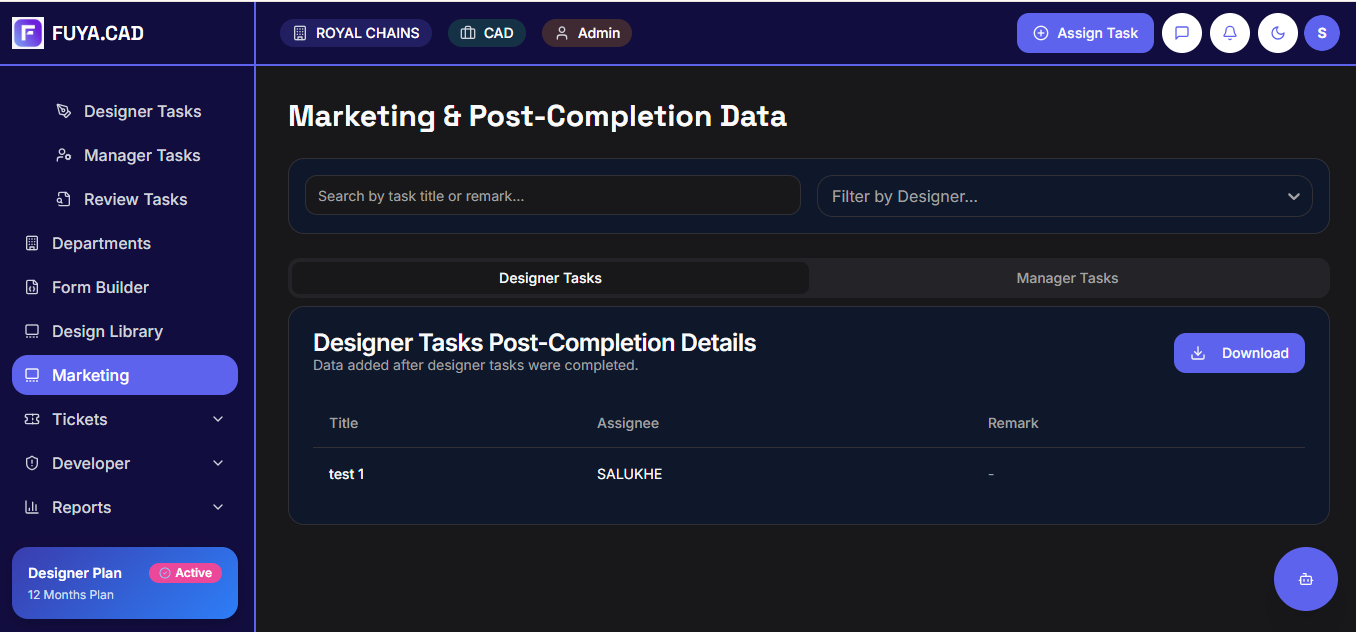Toggle dark mode moon icon
1356x632 pixels.
(1278, 33)
